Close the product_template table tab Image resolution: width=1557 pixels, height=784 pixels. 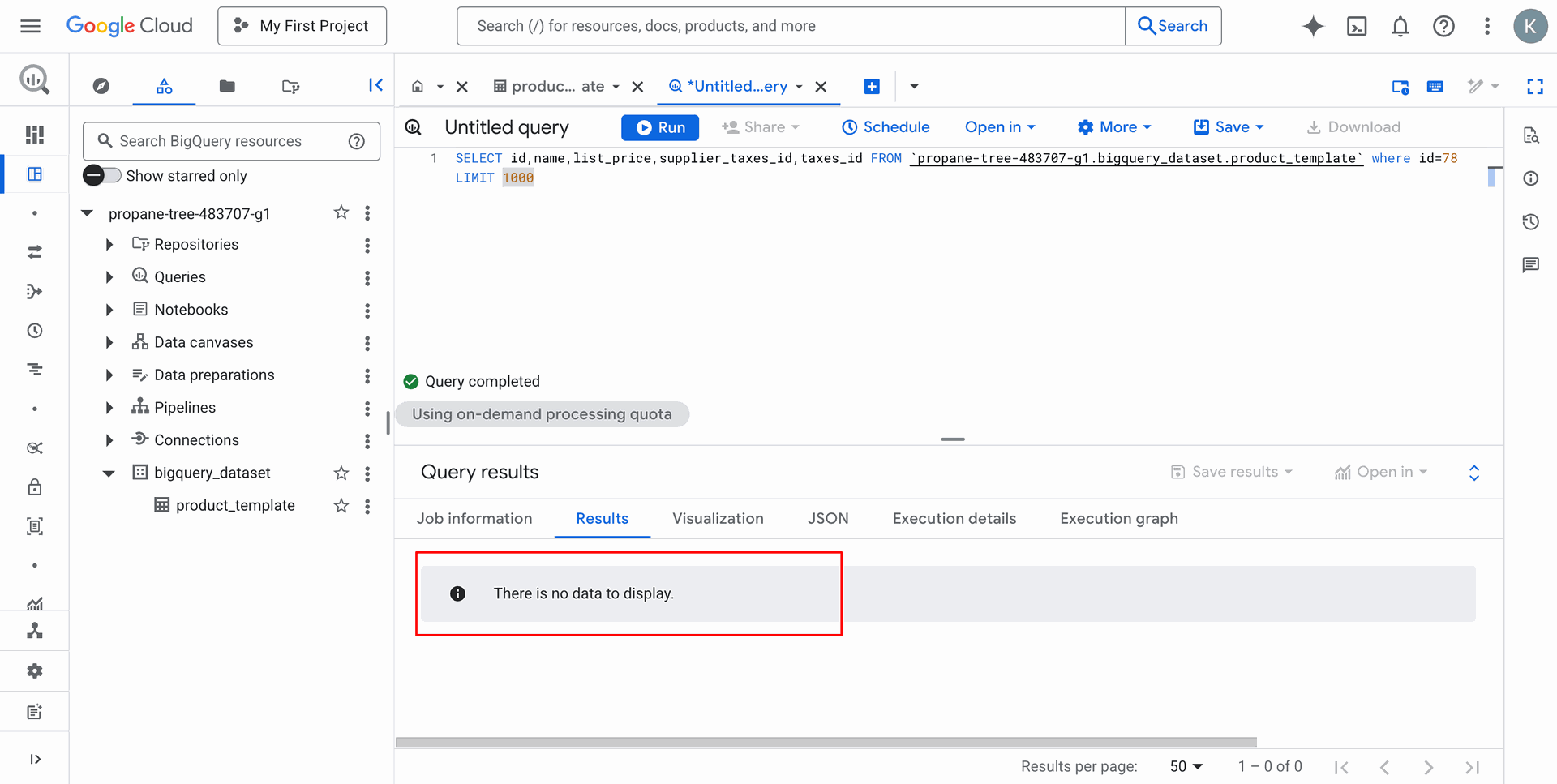click(638, 87)
